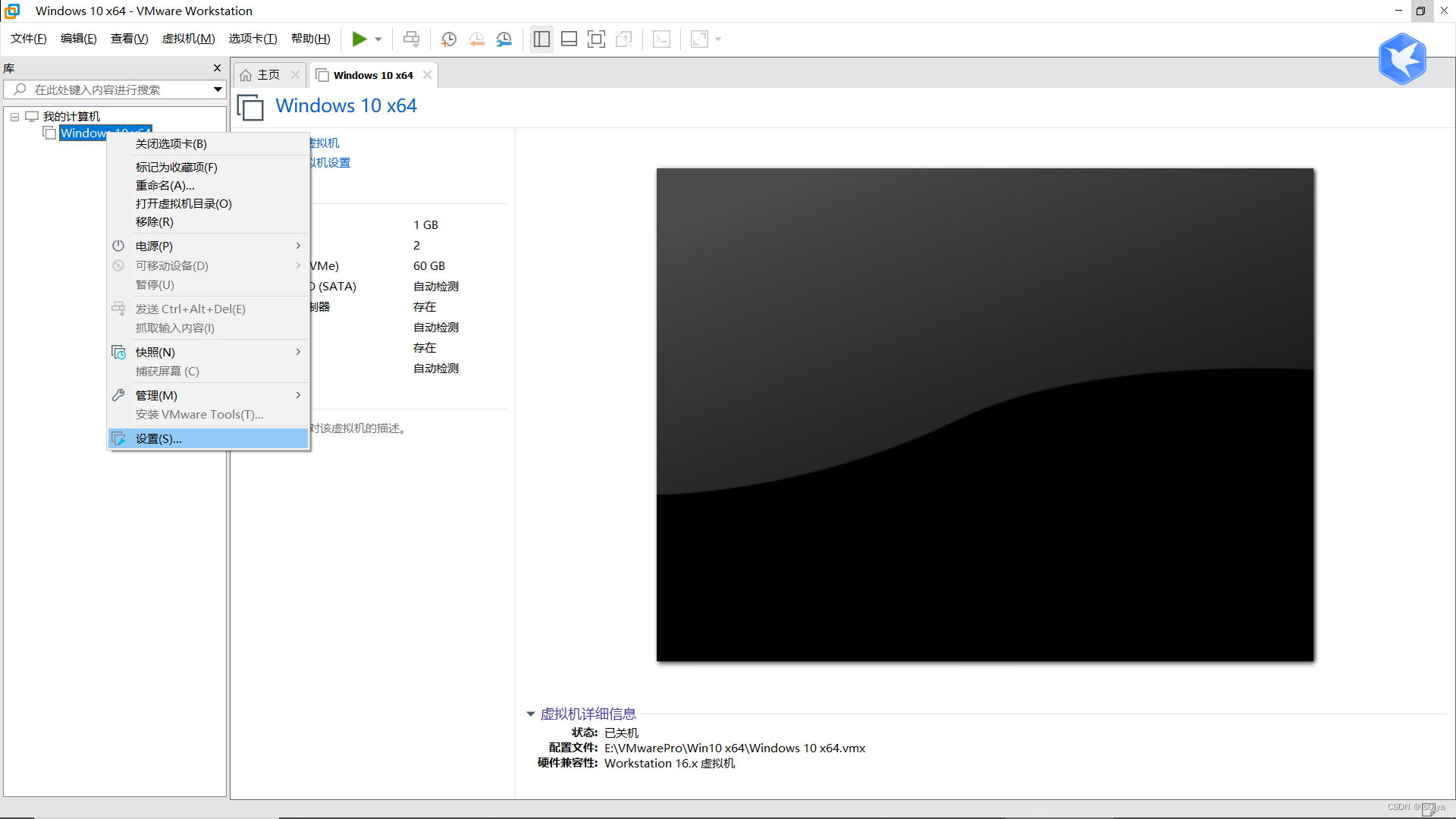Viewport: 1456px width, 819px height.
Task: Click the large VM icon beside title
Action: 250,108
